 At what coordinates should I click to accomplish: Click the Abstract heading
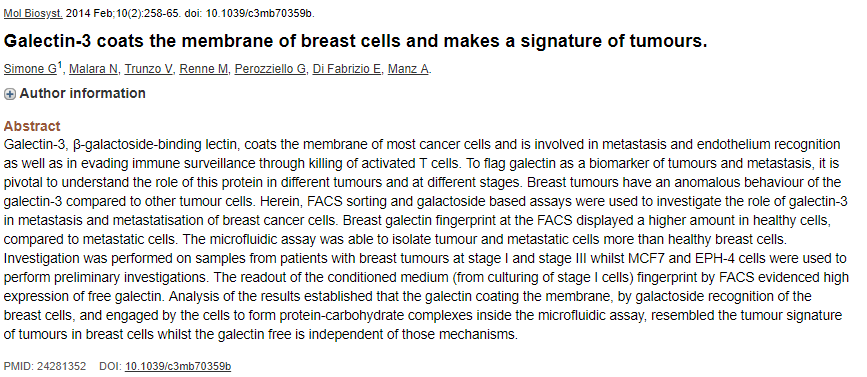(x=32, y=126)
